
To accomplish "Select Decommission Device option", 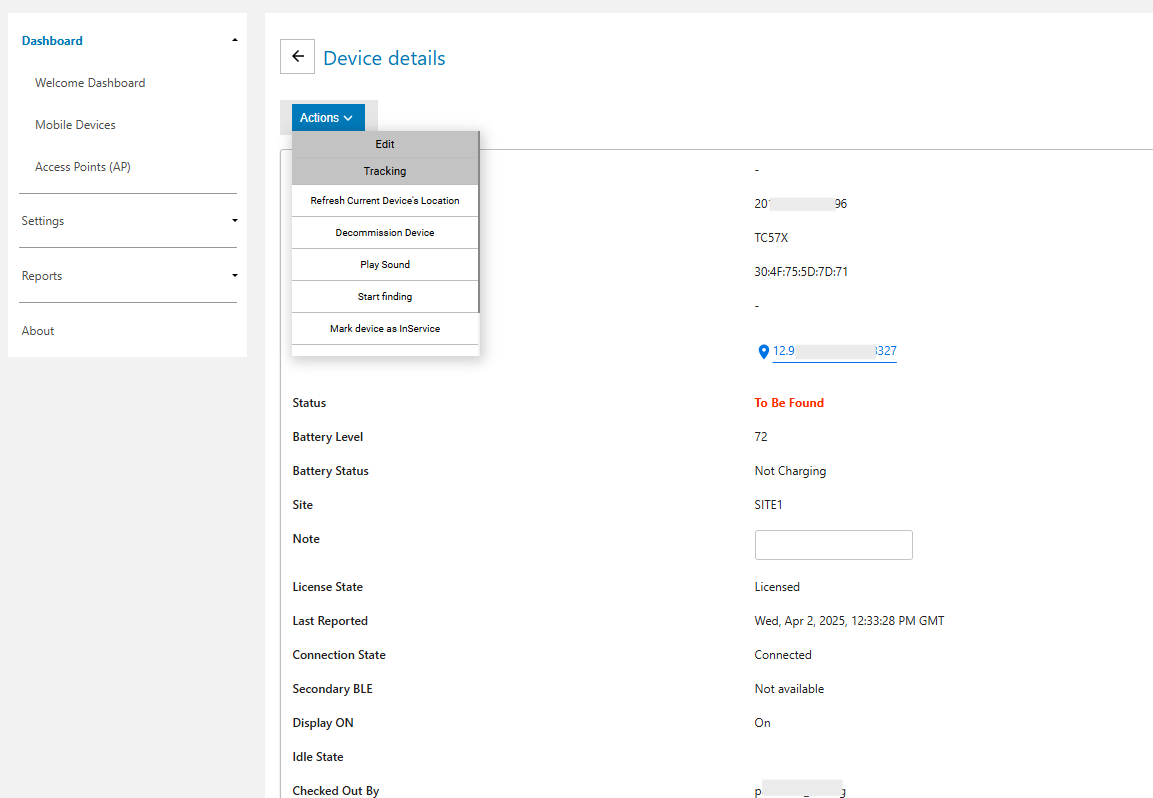I will click(385, 233).
